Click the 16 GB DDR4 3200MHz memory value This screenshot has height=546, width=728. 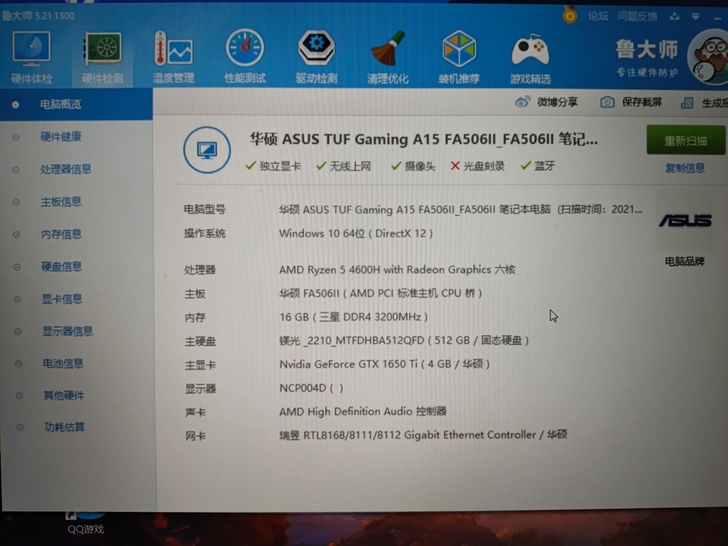point(353,317)
